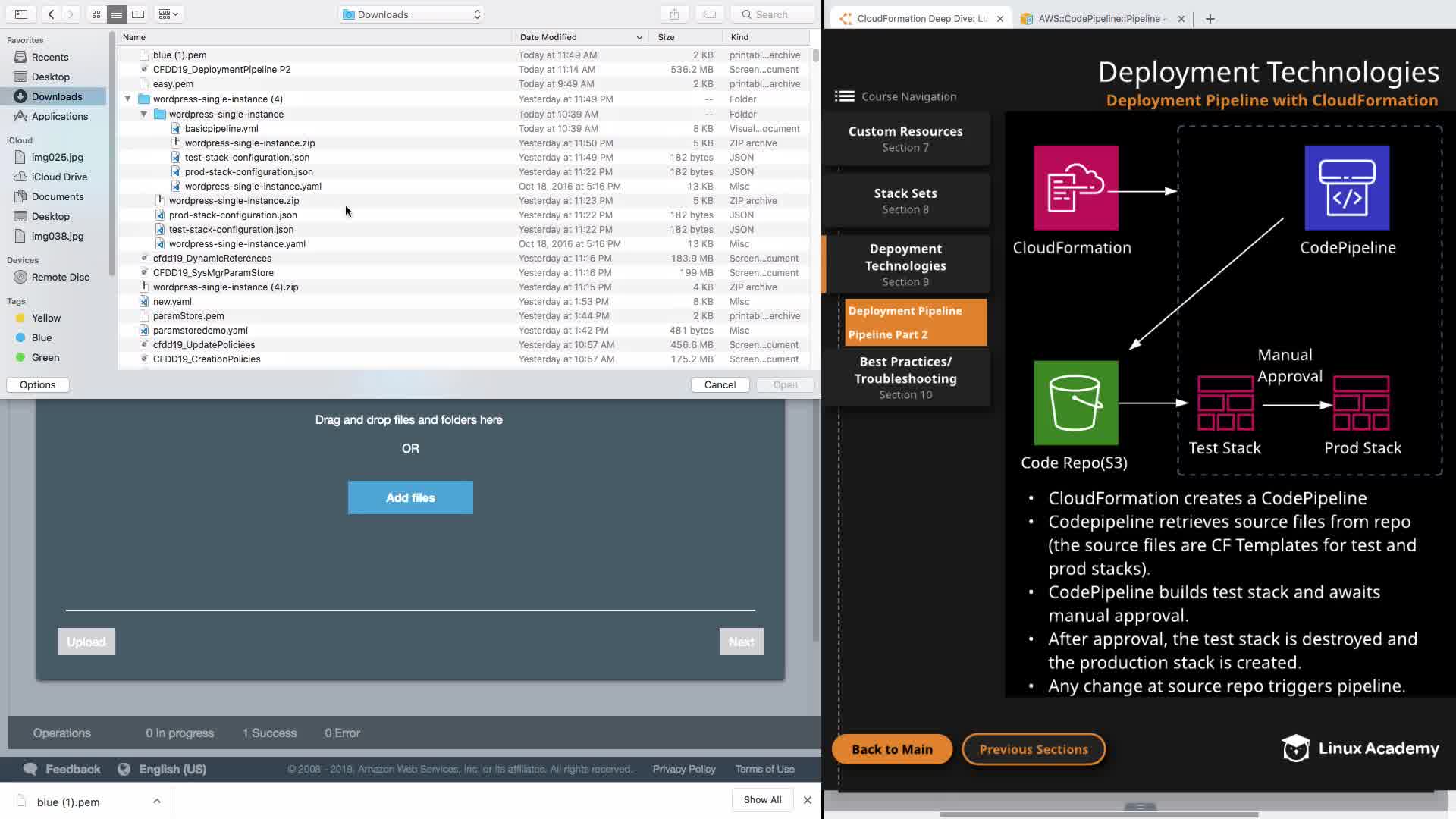
Task: Open the item grouping dropdown
Action: (x=168, y=14)
